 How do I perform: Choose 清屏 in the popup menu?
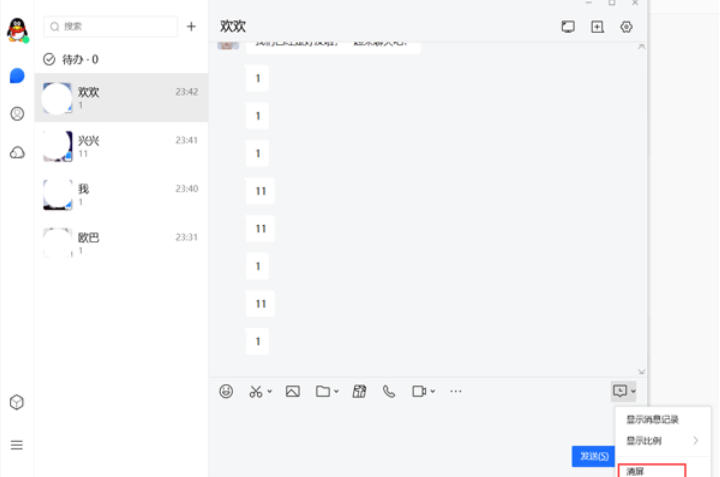(x=636, y=470)
